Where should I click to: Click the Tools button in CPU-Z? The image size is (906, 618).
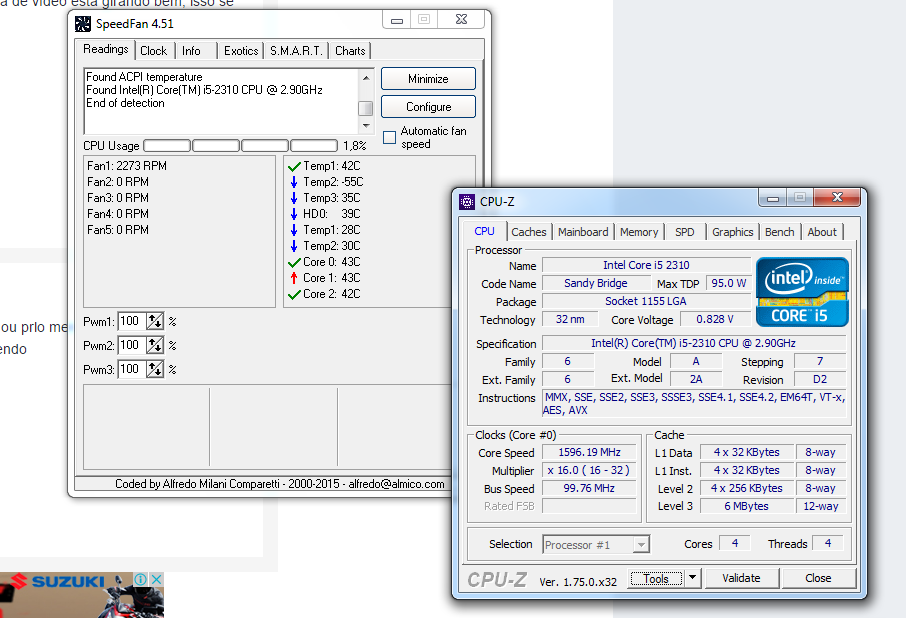656,578
